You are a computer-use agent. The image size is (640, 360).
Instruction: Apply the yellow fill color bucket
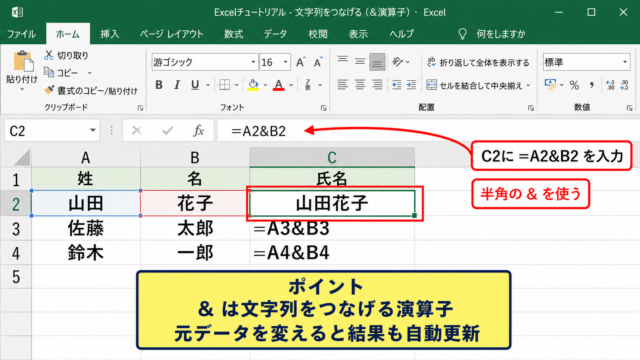(253, 85)
